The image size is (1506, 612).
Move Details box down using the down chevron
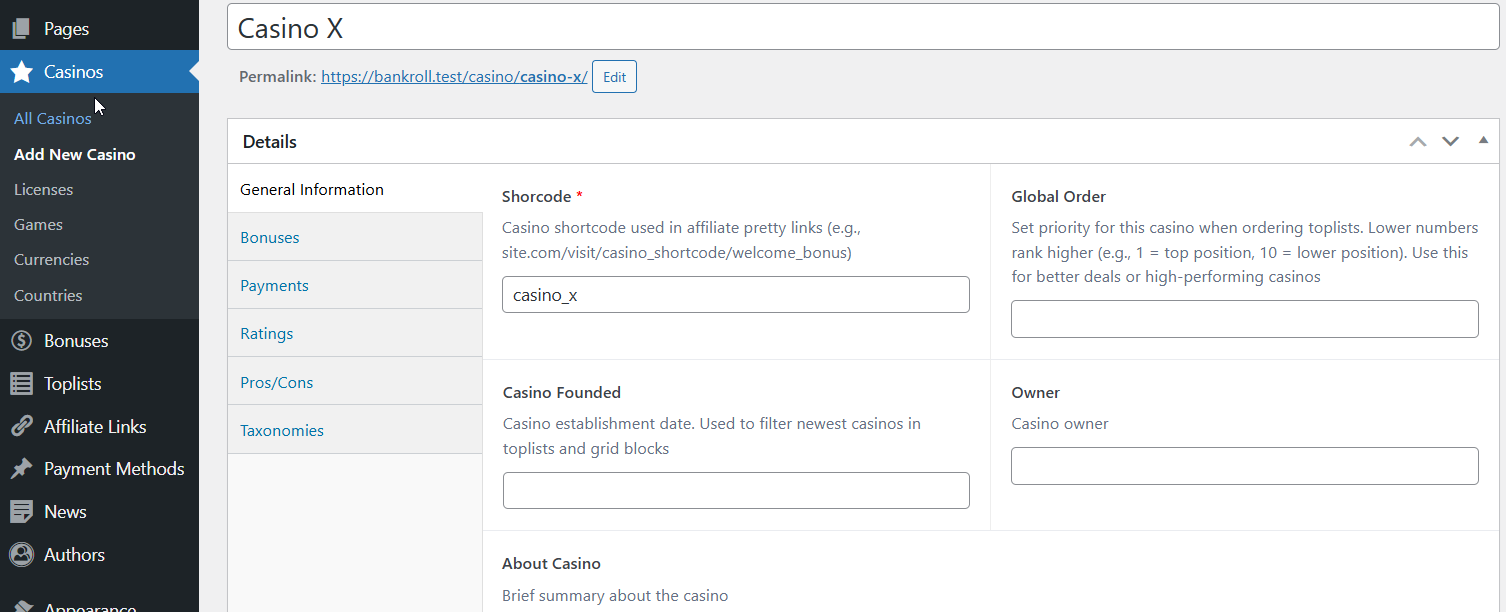1450,141
